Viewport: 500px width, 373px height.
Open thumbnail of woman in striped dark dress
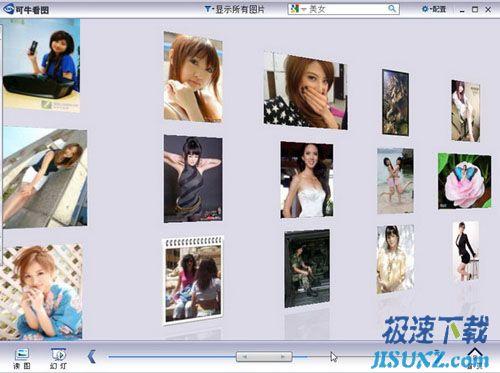[193, 179]
